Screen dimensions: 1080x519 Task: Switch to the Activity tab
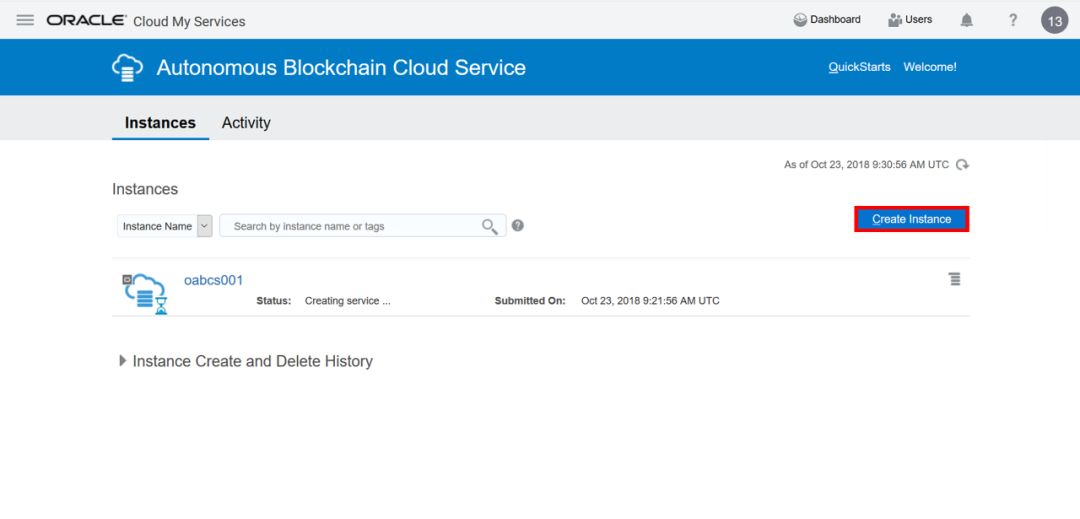tap(246, 123)
